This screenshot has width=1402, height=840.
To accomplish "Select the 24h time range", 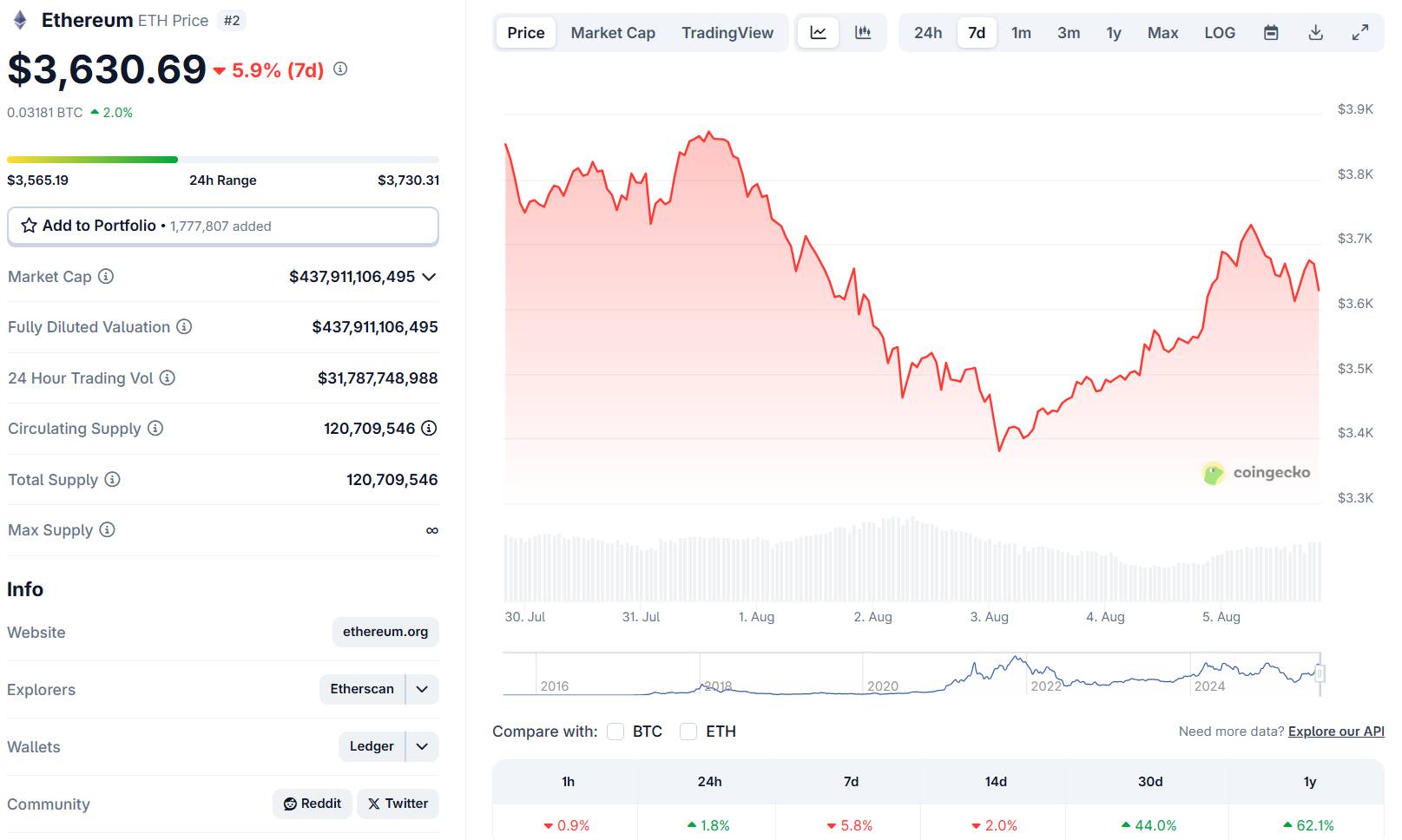I will [x=928, y=33].
